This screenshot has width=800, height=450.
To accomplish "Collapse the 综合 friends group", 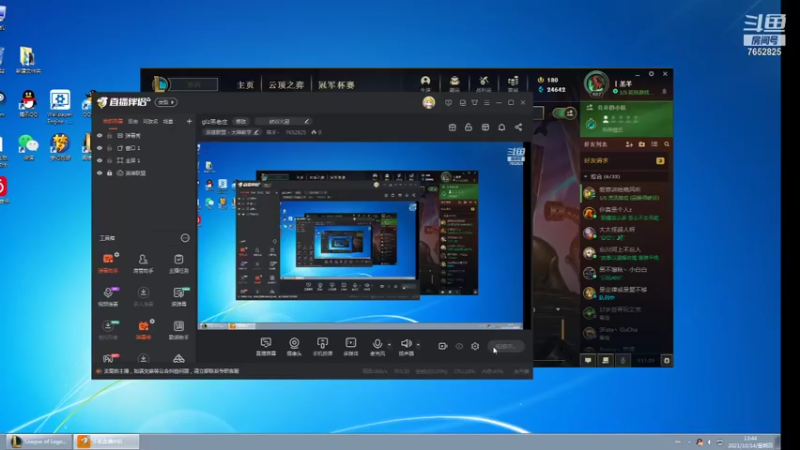I will tap(586, 177).
